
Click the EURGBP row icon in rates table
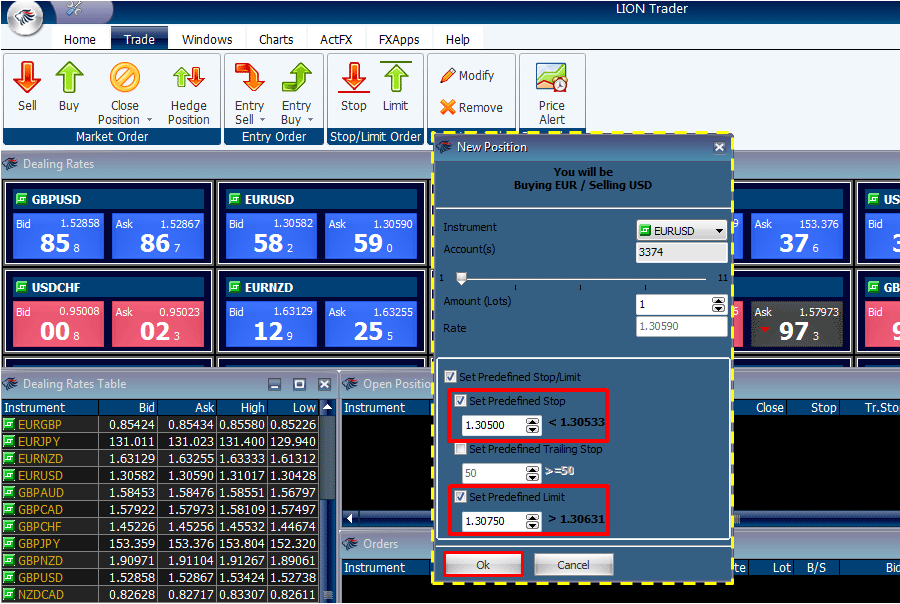[x=9, y=425]
